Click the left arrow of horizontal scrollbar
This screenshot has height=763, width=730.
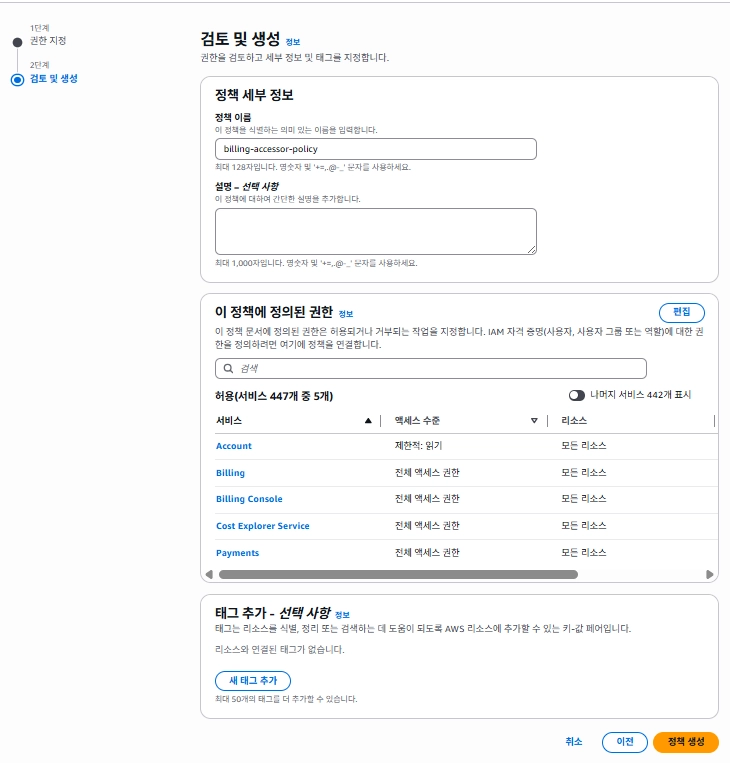tap(209, 575)
